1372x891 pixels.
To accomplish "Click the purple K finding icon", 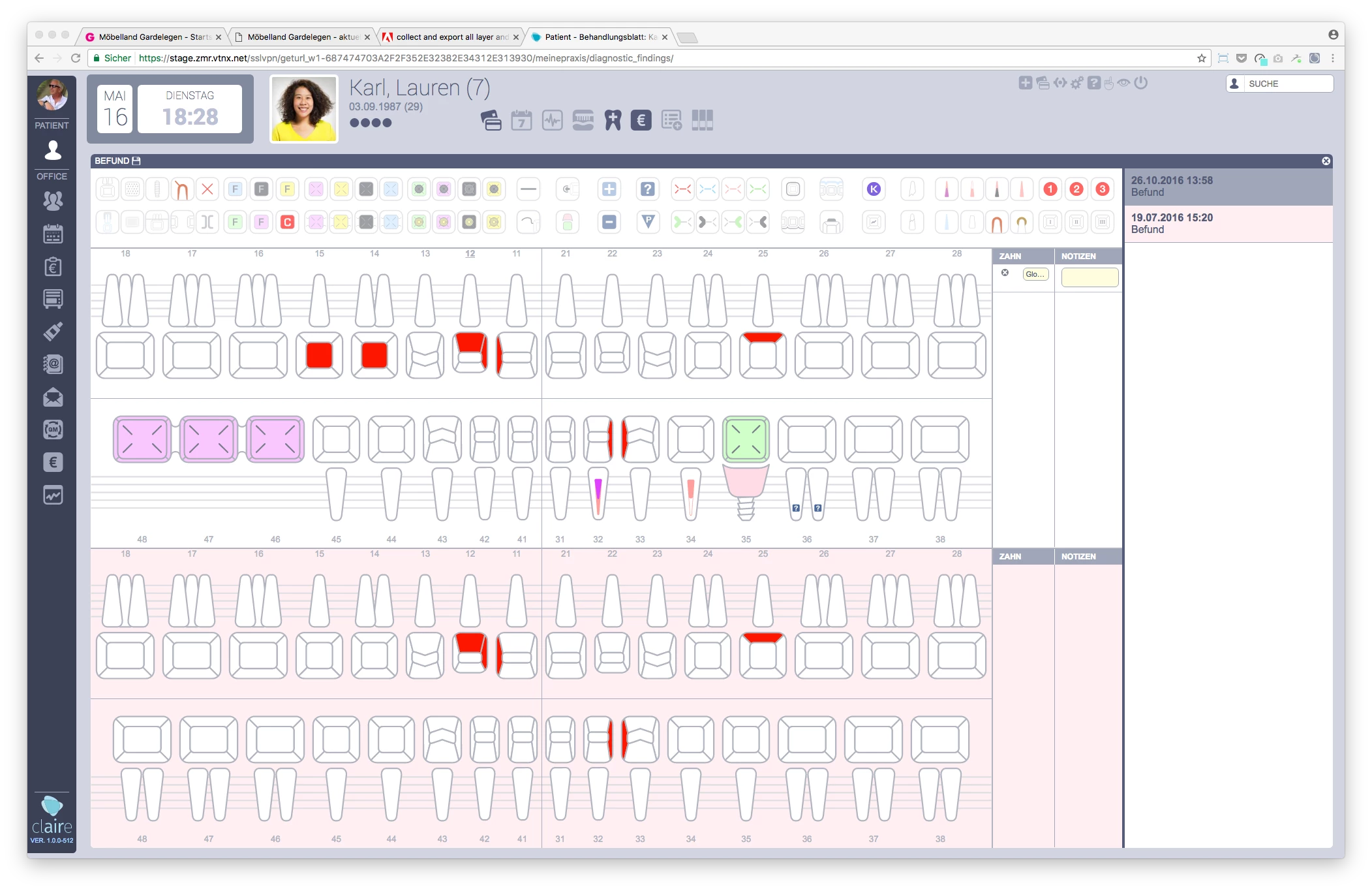I will click(x=874, y=189).
